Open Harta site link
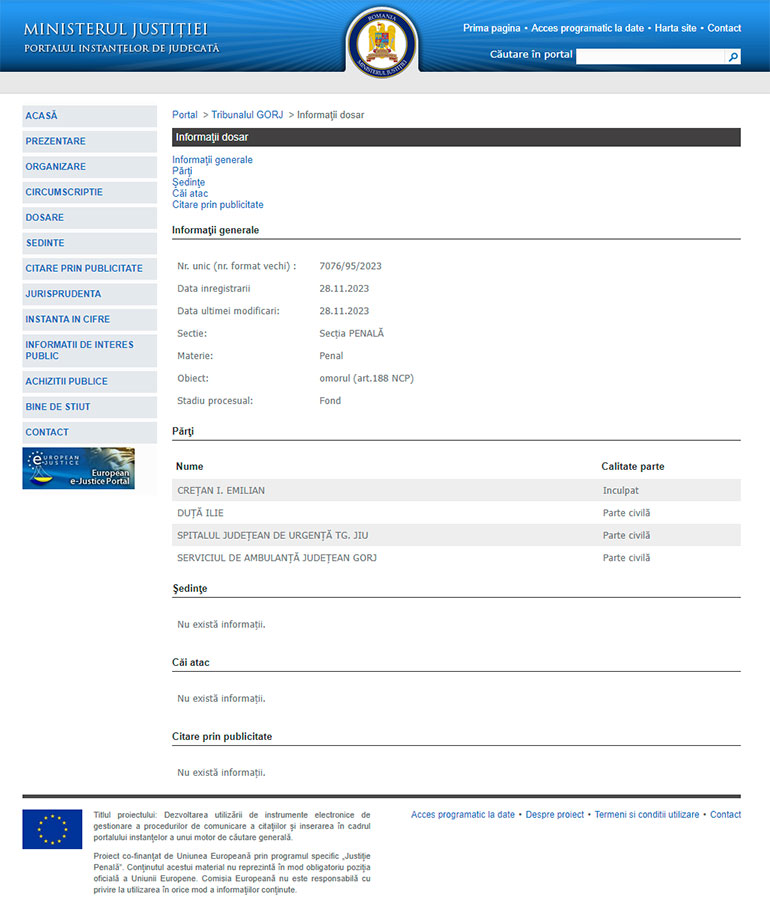Image resolution: width=770 pixels, height=903 pixels. pyautogui.click(x=676, y=28)
